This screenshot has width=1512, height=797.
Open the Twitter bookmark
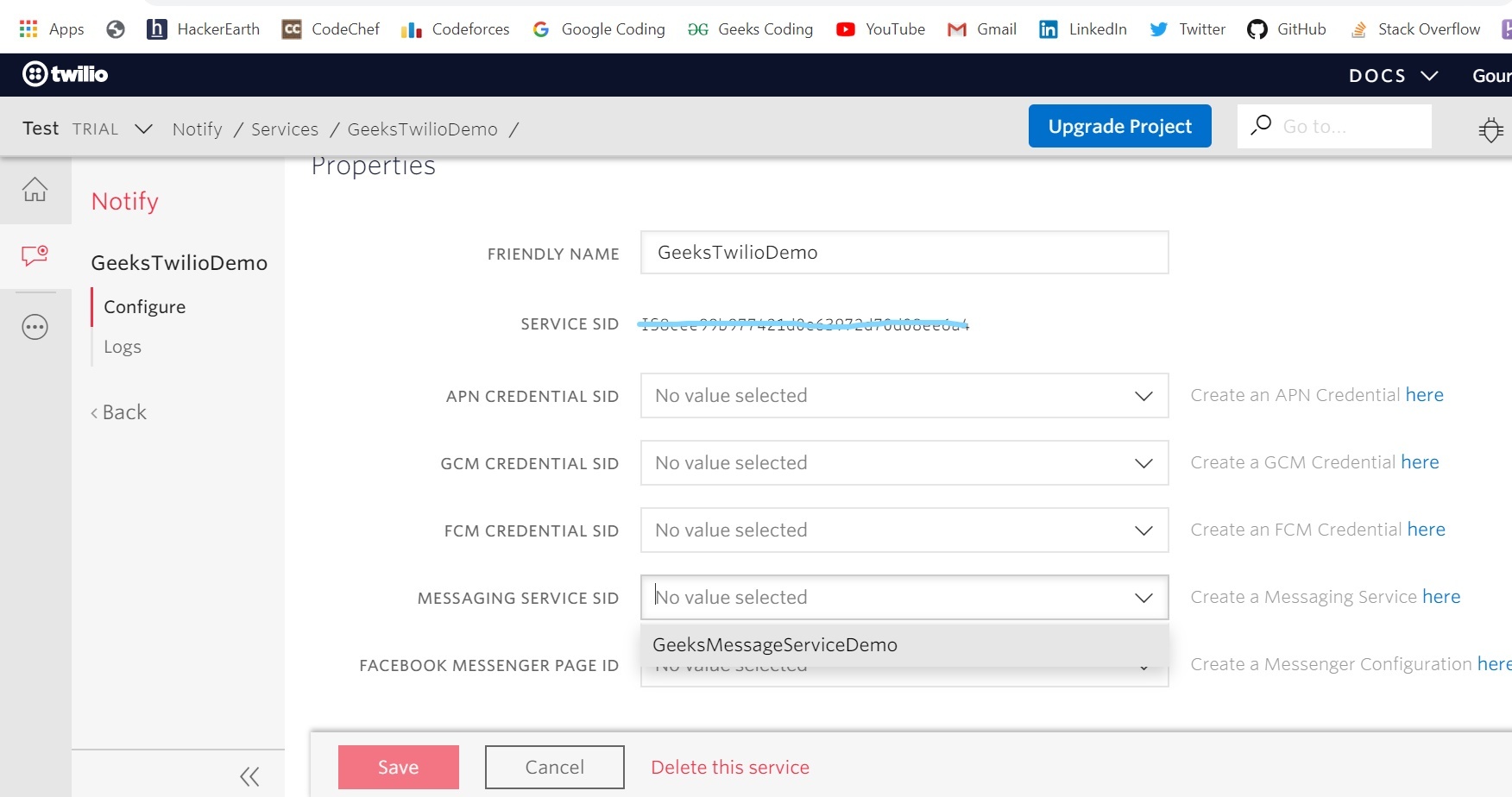pos(1188,29)
